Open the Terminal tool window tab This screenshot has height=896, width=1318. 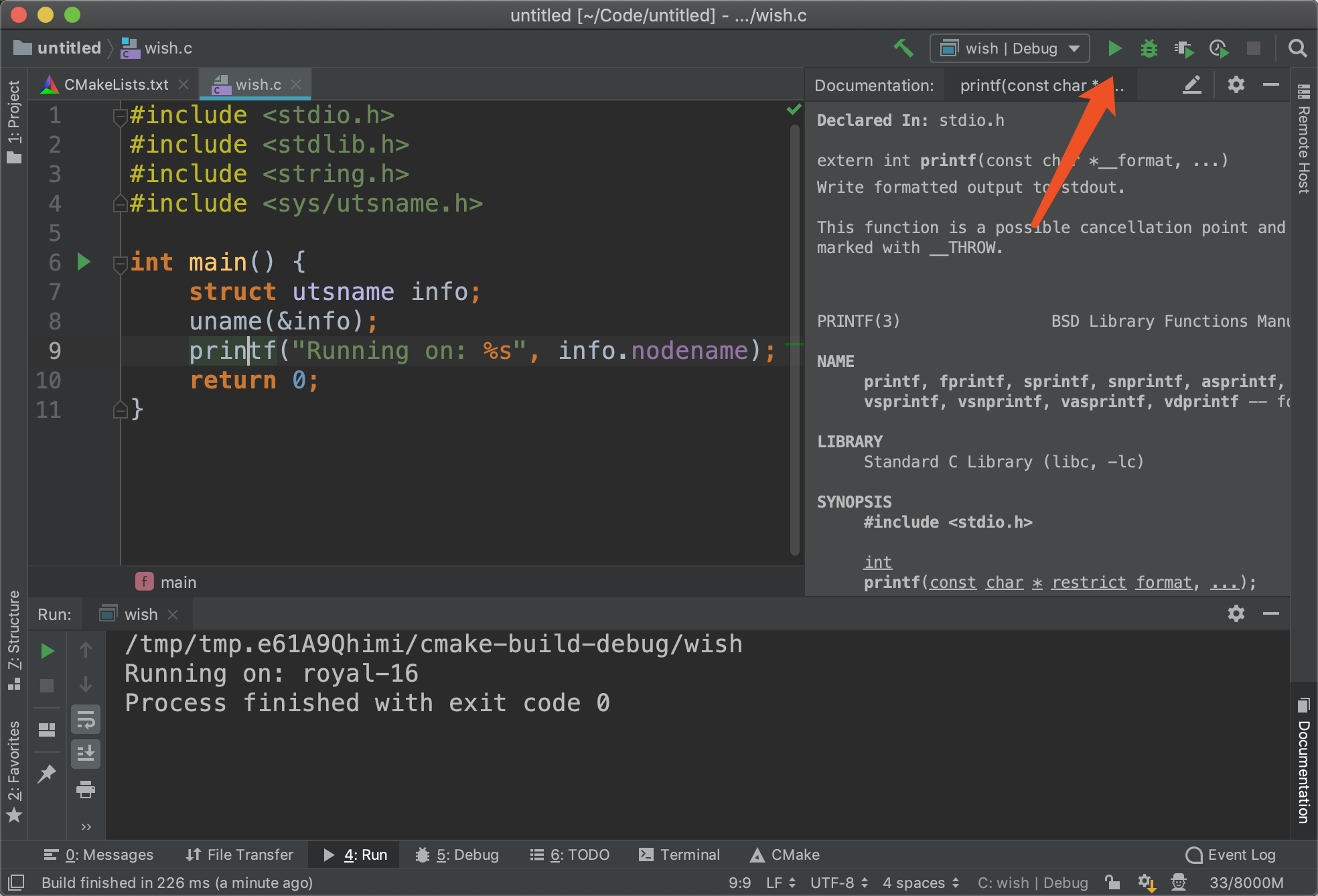pyautogui.click(x=680, y=854)
